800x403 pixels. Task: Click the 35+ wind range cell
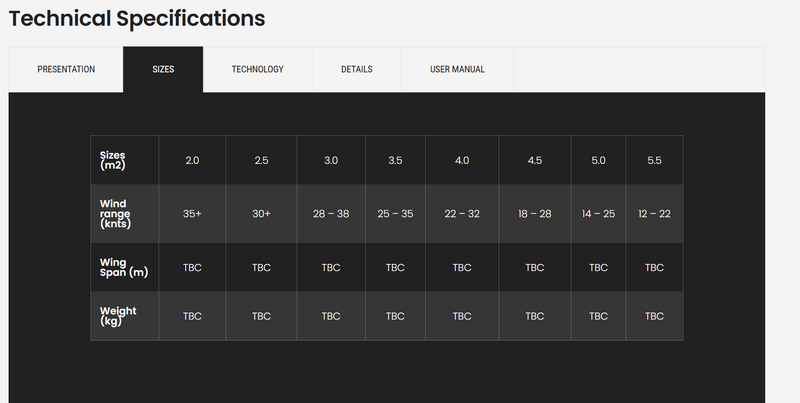click(x=193, y=214)
